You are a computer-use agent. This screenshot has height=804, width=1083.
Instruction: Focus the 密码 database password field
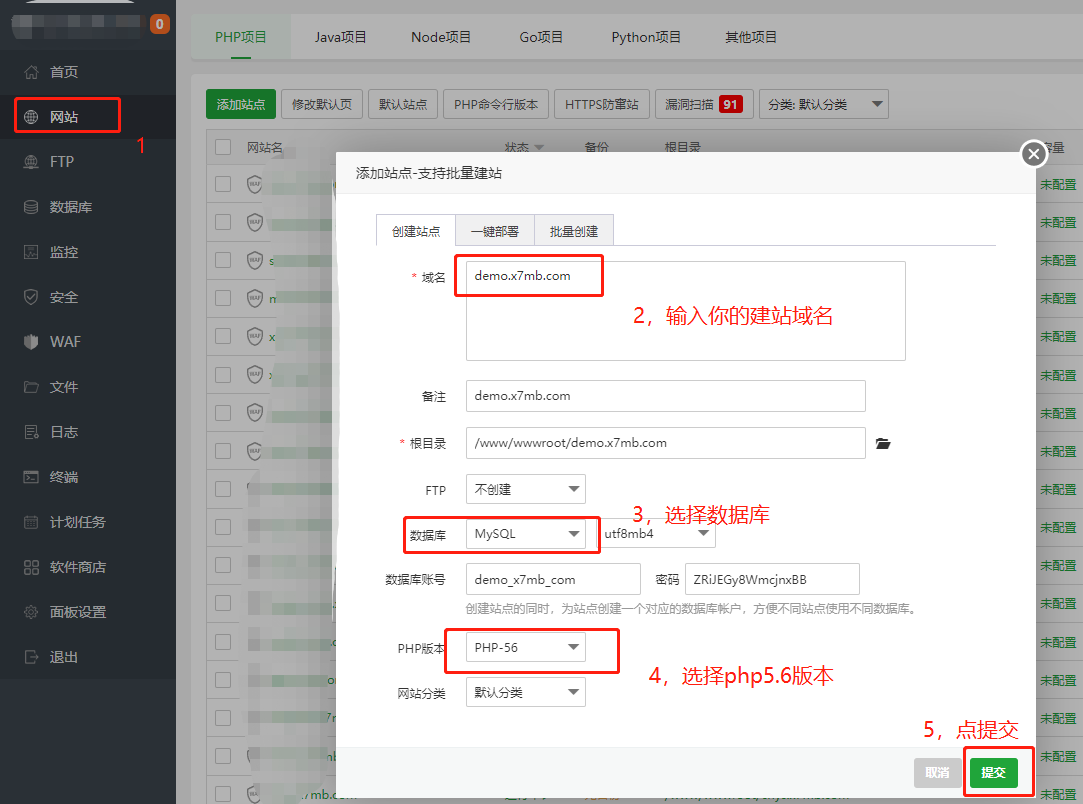click(x=772, y=580)
